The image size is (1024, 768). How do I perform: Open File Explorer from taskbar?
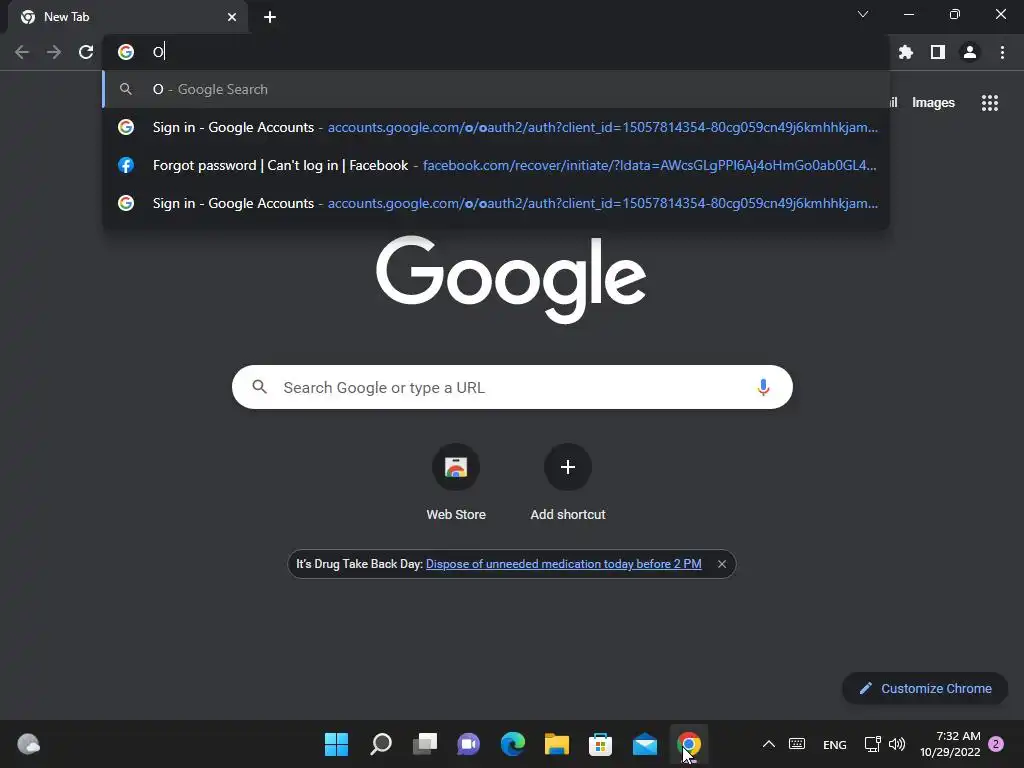pyautogui.click(x=556, y=744)
